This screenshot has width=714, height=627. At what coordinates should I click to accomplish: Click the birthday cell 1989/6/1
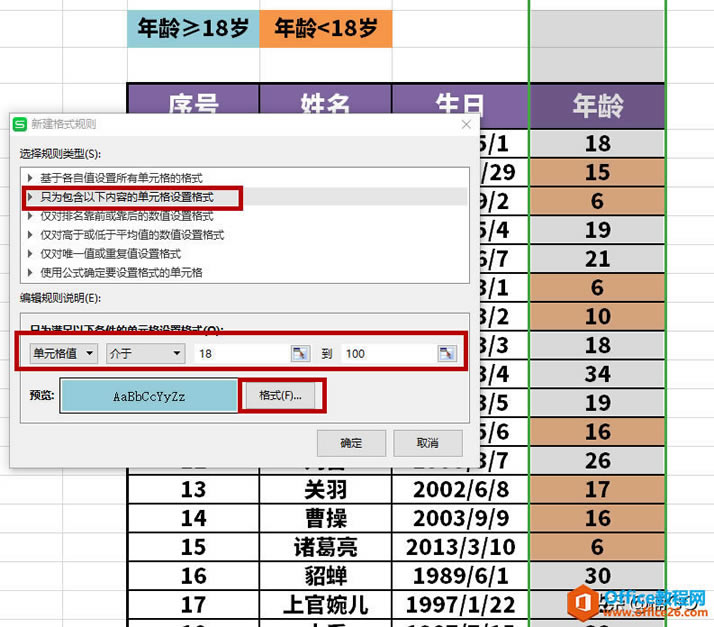tap(460, 576)
